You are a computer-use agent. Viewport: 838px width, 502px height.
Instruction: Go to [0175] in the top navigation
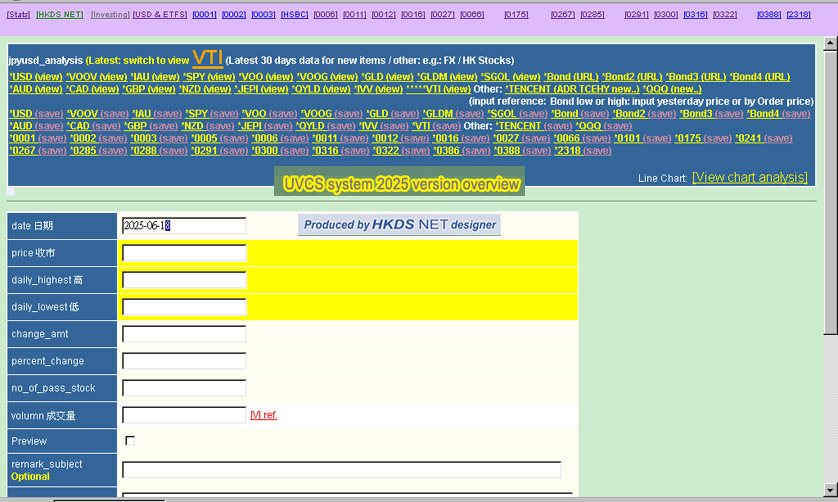516,14
